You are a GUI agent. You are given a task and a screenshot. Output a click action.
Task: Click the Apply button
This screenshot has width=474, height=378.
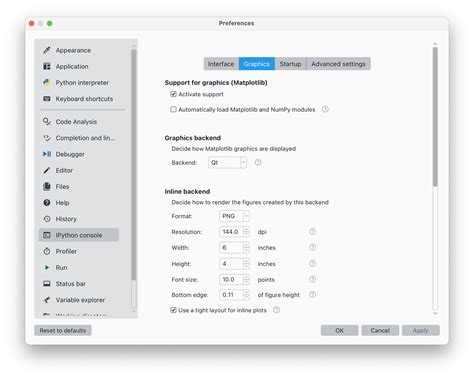coord(421,330)
